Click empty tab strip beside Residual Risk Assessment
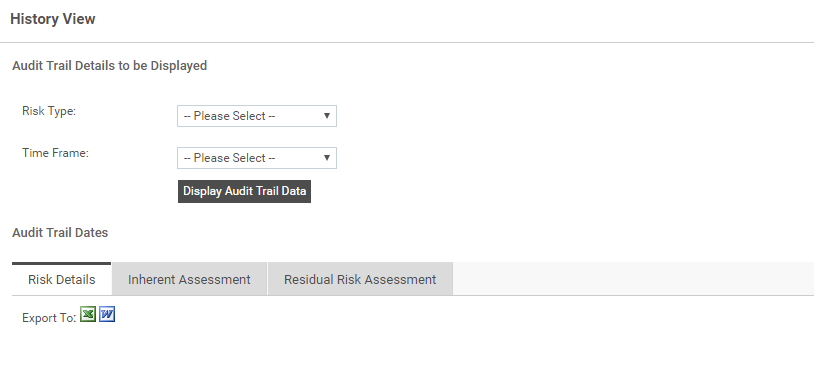The width and height of the screenshot is (814, 366). point(633,279)
